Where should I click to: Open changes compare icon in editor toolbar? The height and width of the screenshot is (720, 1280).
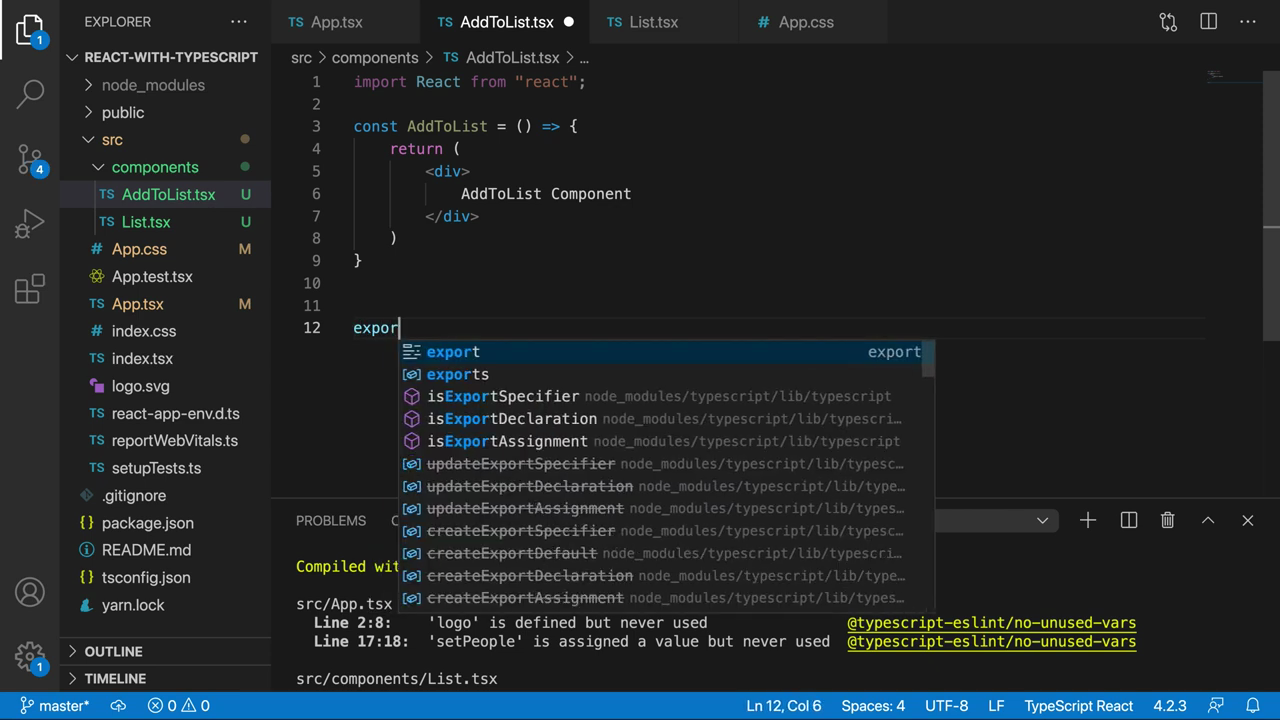1168,21
